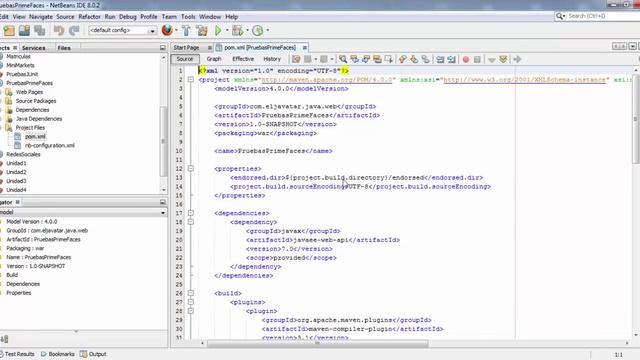Click the Stop Macro Recording icon

point(477,60)
